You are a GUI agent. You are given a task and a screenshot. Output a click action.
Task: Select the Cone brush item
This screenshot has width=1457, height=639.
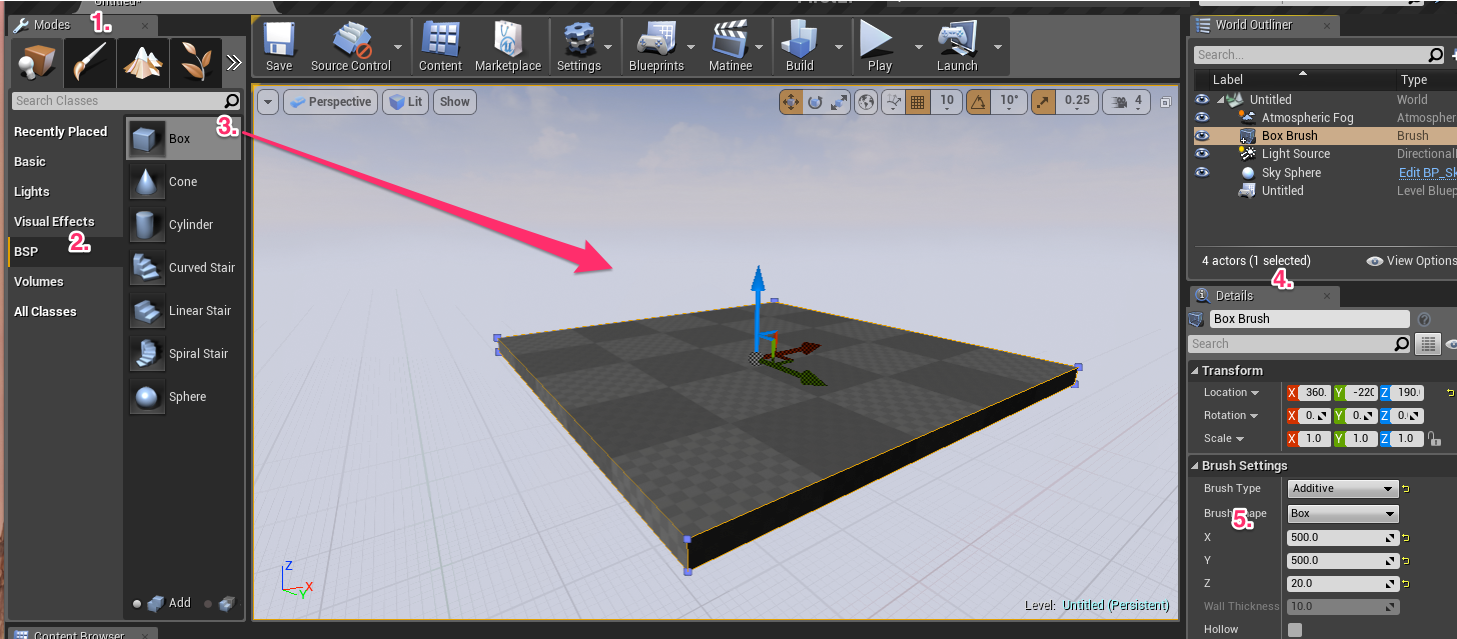point(183,182)
